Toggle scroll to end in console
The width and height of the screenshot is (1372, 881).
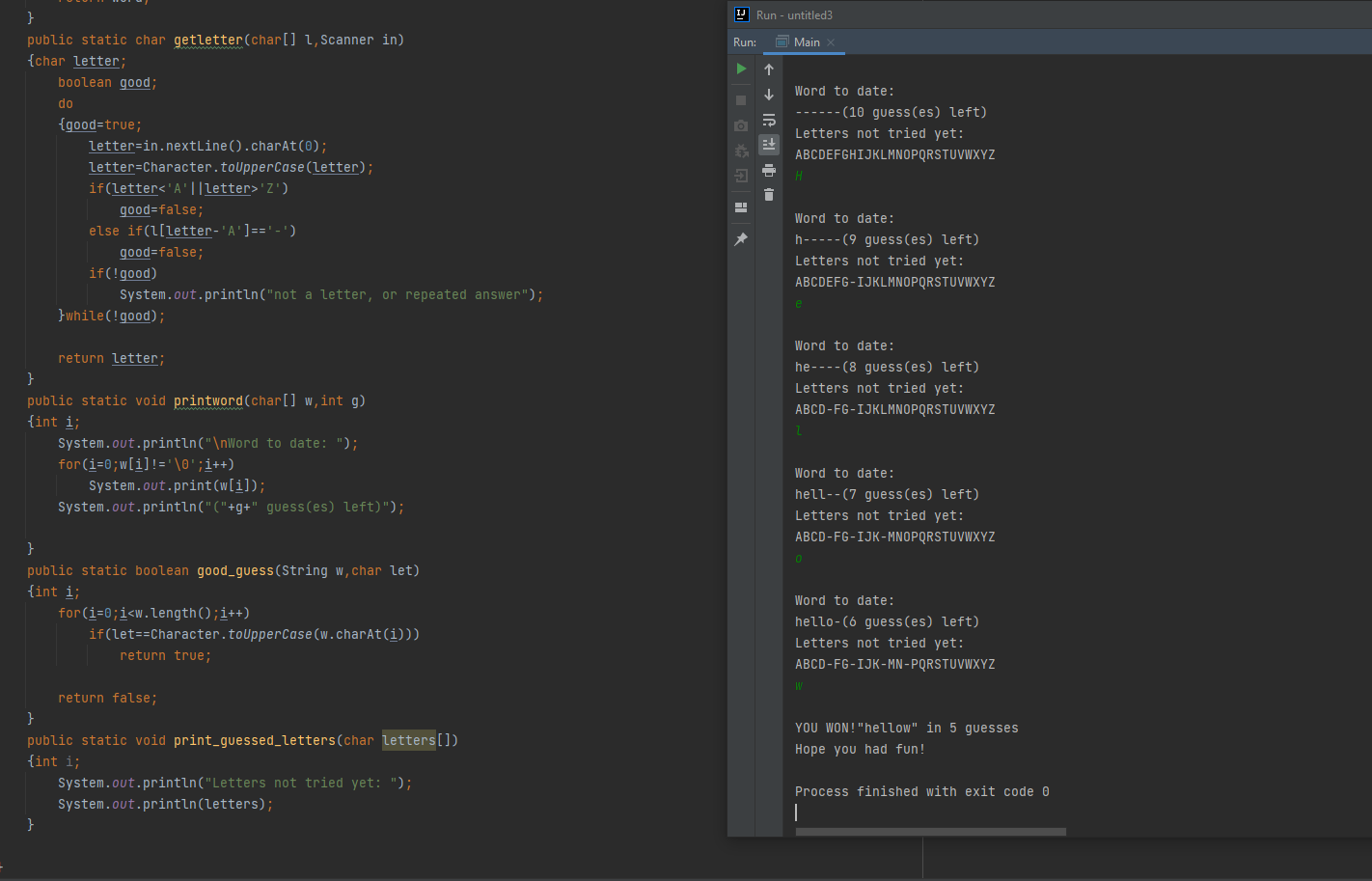click(x=769, y=145)
